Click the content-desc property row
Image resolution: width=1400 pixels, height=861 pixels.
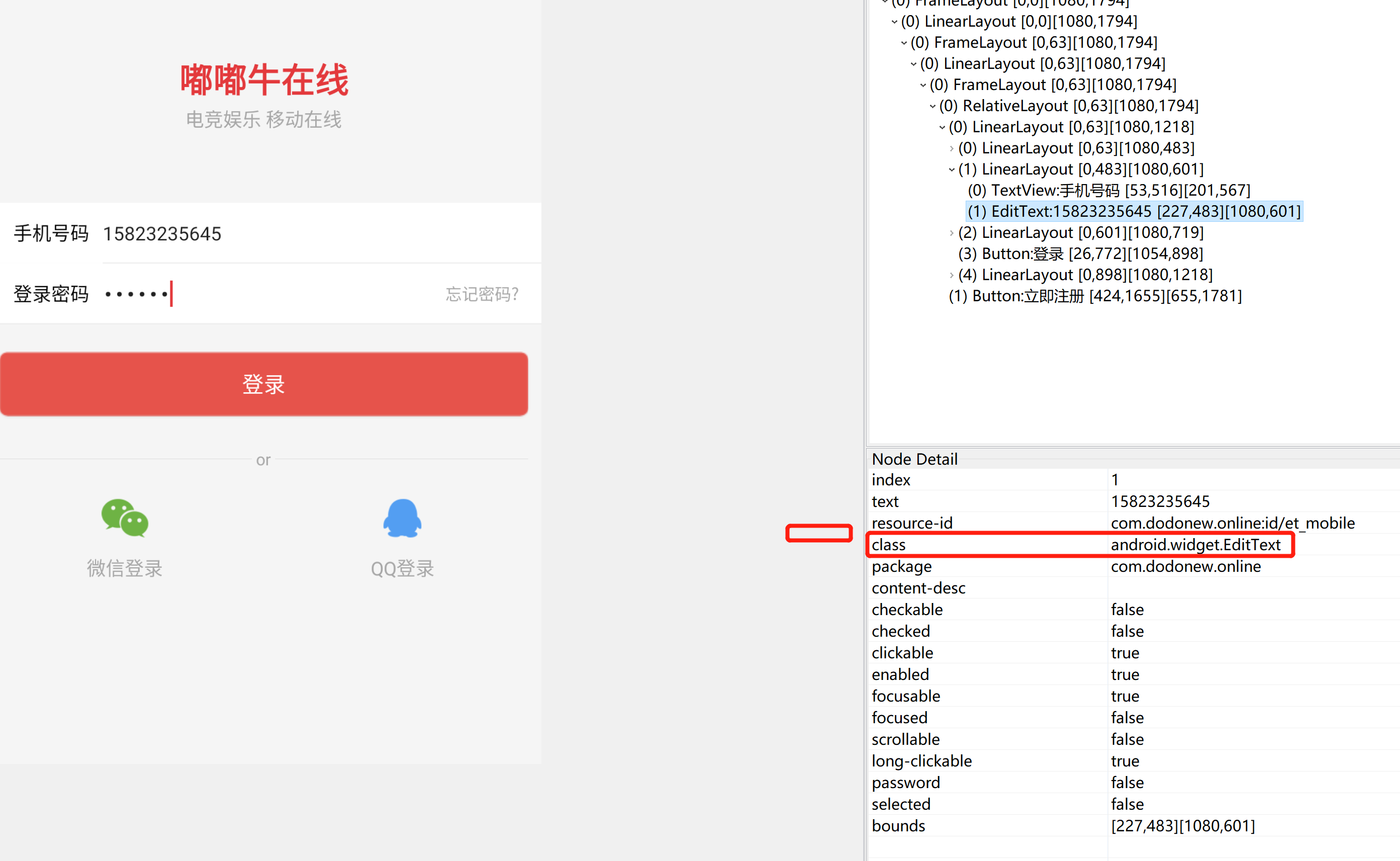(x=1135, y=588)
